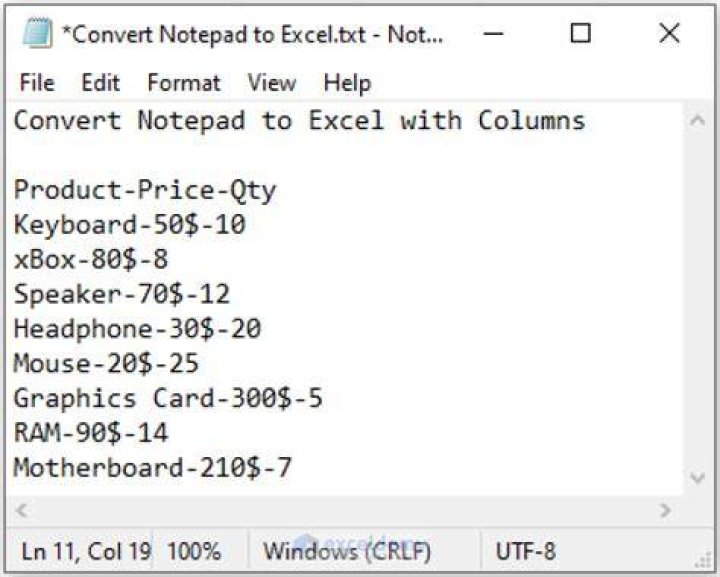Open the View menu
The height and width of the screenshot is (577, 720).
coord(272,83)
